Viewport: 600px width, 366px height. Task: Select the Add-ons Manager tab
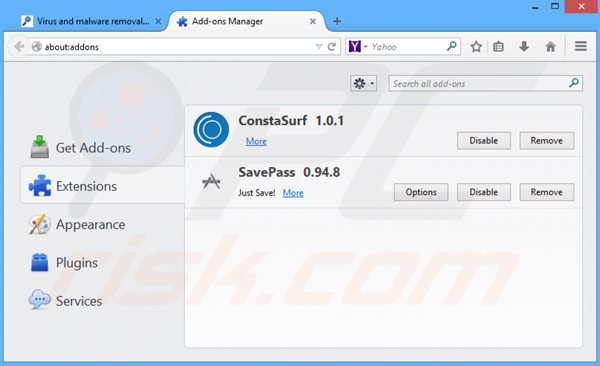247,21
